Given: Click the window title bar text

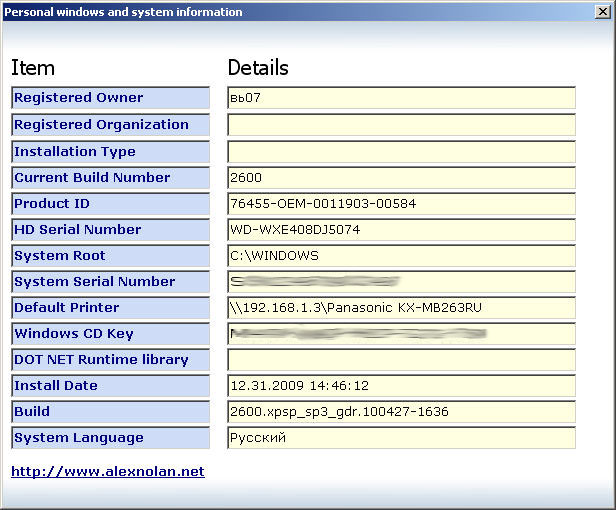Looking at the screenshot, I should pyautogui.click(x=125, y=12).
